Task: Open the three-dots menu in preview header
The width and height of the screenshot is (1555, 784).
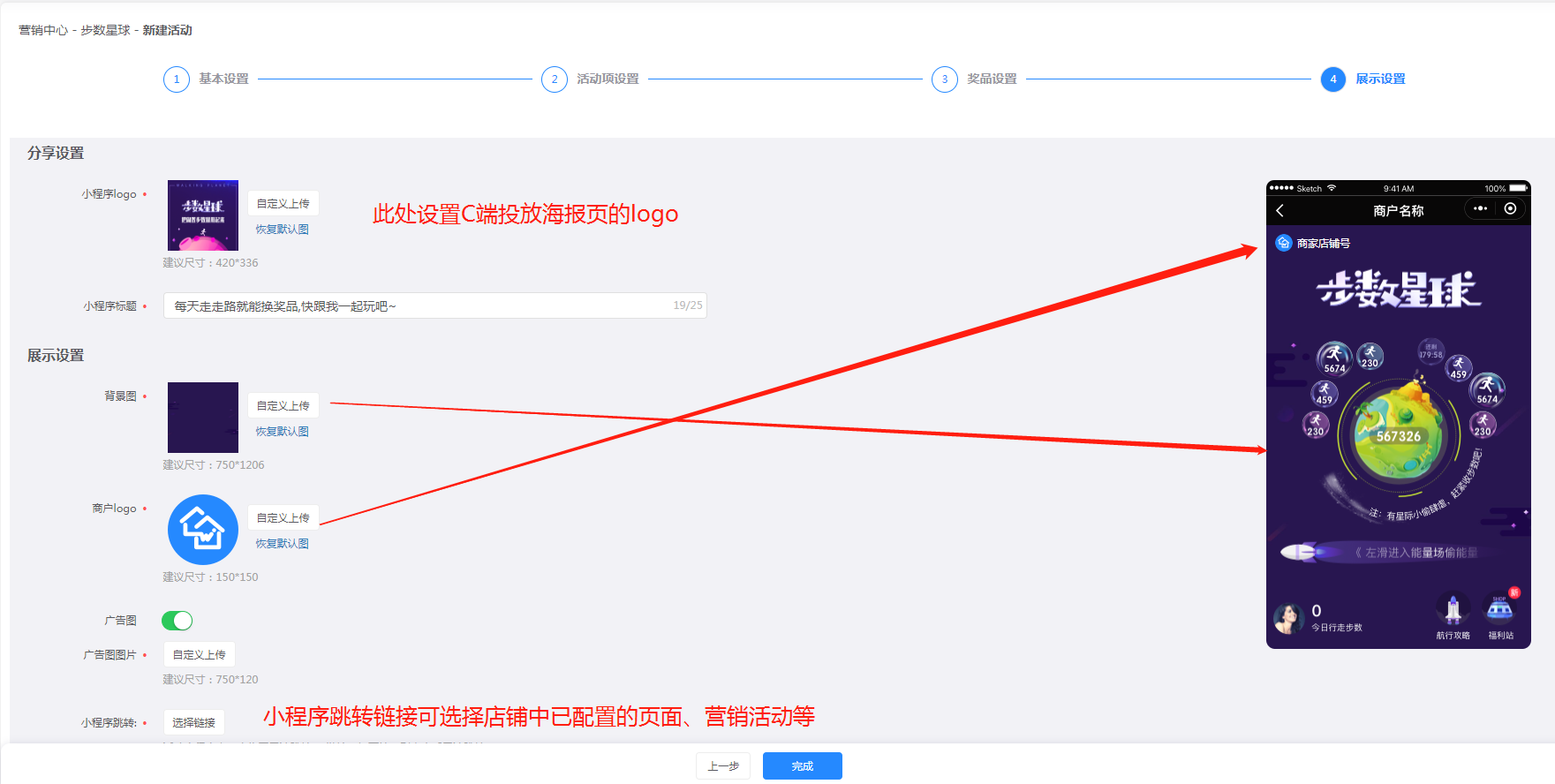Action: [x=1481, y=209]
